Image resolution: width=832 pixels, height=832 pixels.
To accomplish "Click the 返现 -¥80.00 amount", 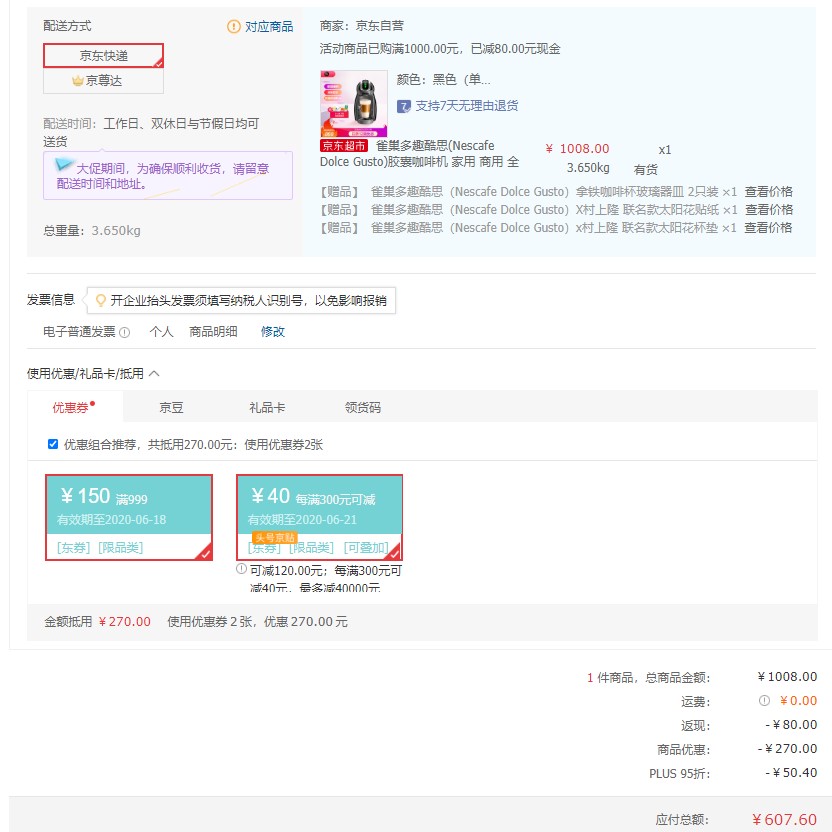I will click(791, 725).
